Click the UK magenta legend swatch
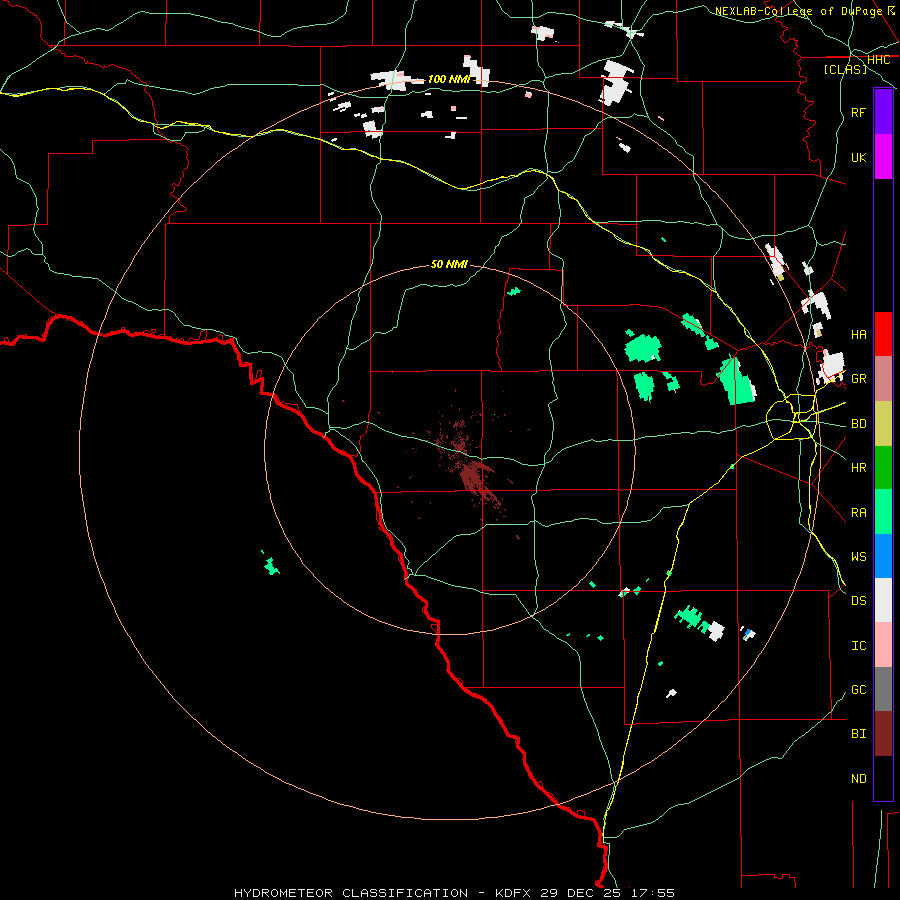Screen dimensions: 900x900 coord(883,157)
